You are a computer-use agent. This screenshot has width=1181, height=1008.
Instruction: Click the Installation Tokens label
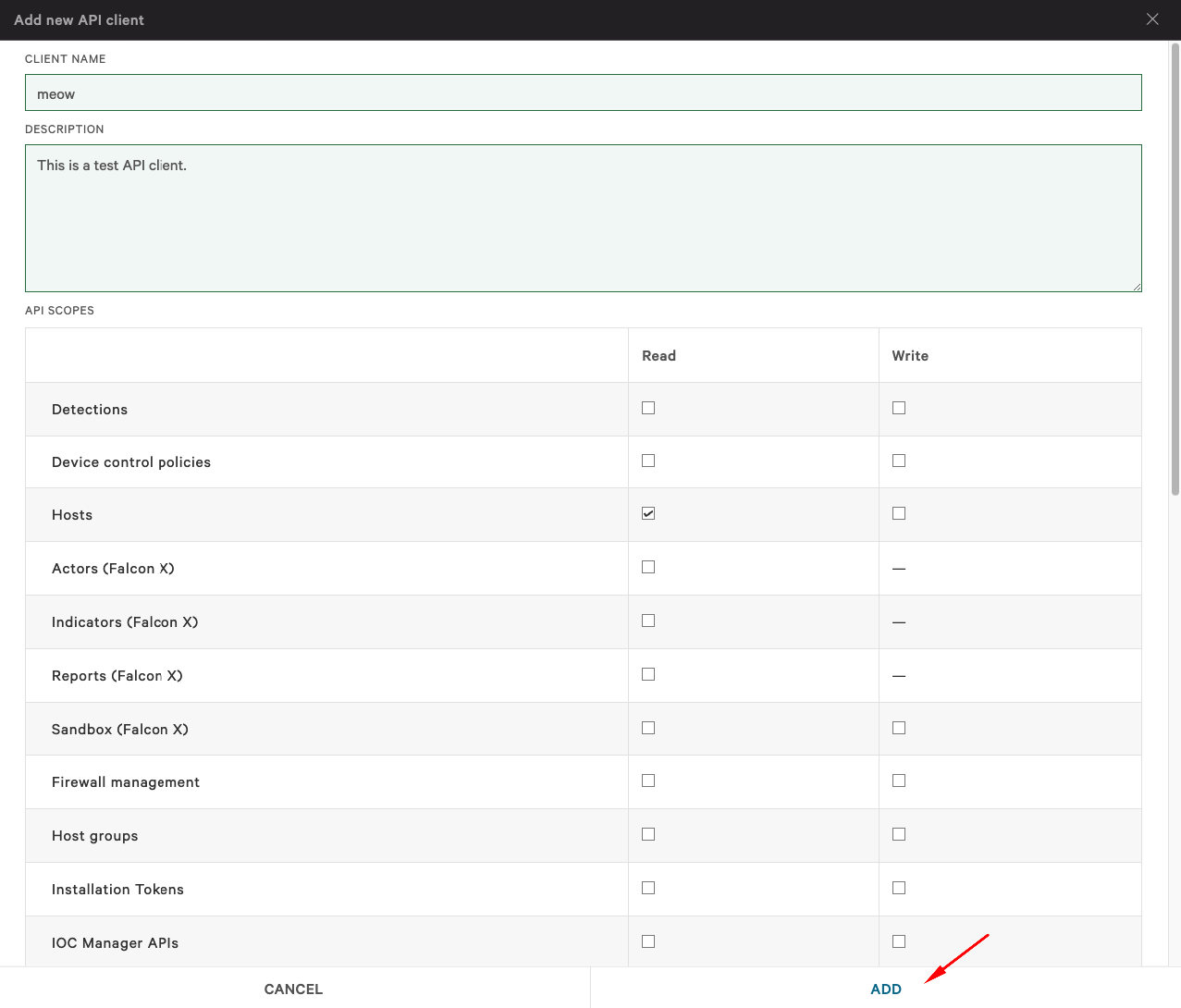(x=117, y=890)
